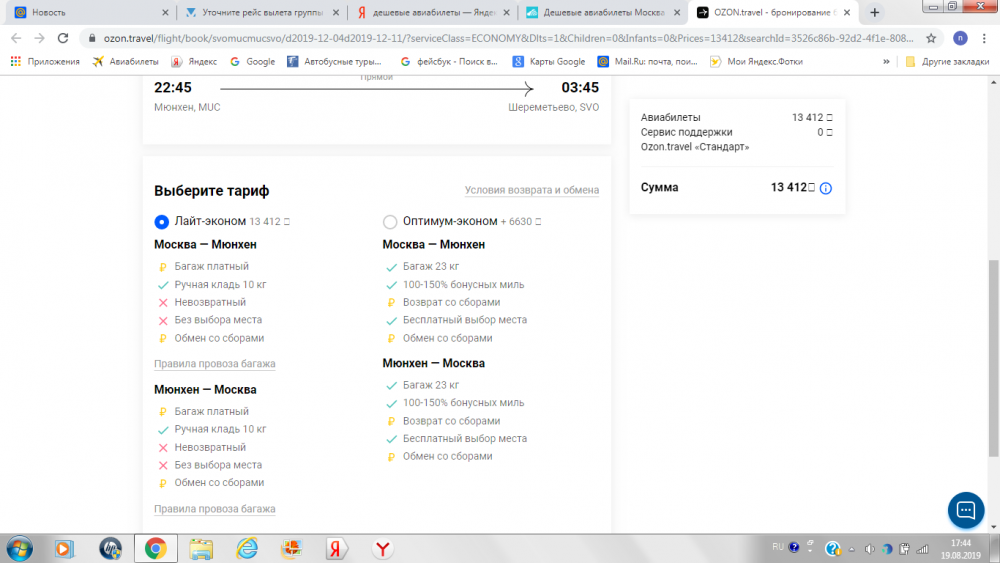Open the Карты Google bookmark
Image resolution: width=1000 pixels, height=563 pixels.
(549, 62)
